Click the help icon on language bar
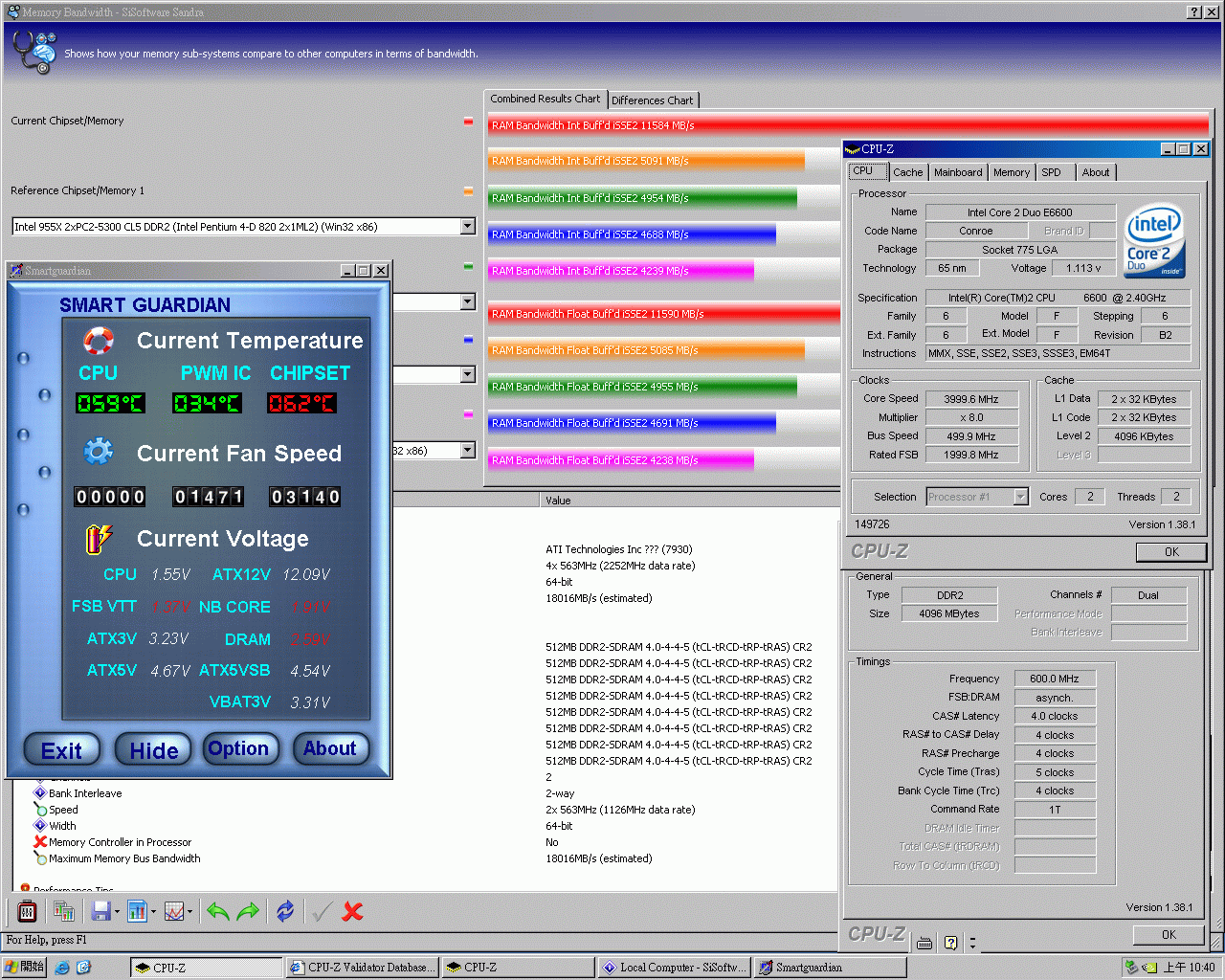The width and height of the screenshot is (1225, 980). pos(950,943)
